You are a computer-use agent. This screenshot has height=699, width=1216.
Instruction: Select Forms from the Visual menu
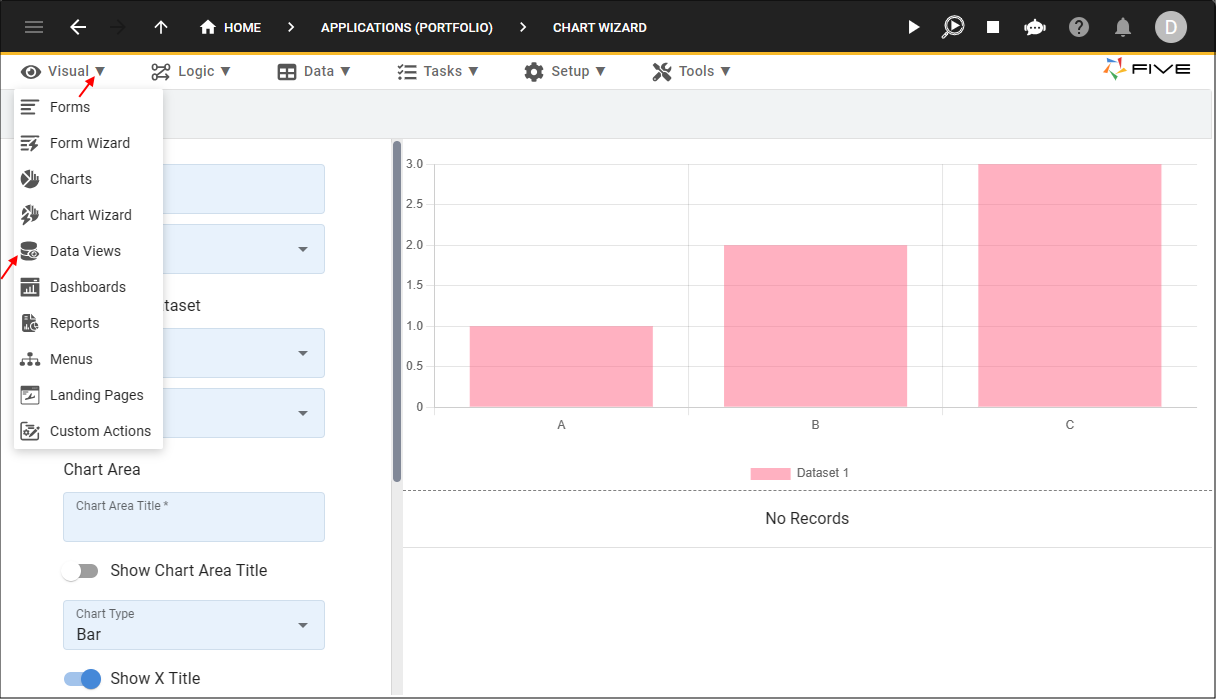(88, 107)
